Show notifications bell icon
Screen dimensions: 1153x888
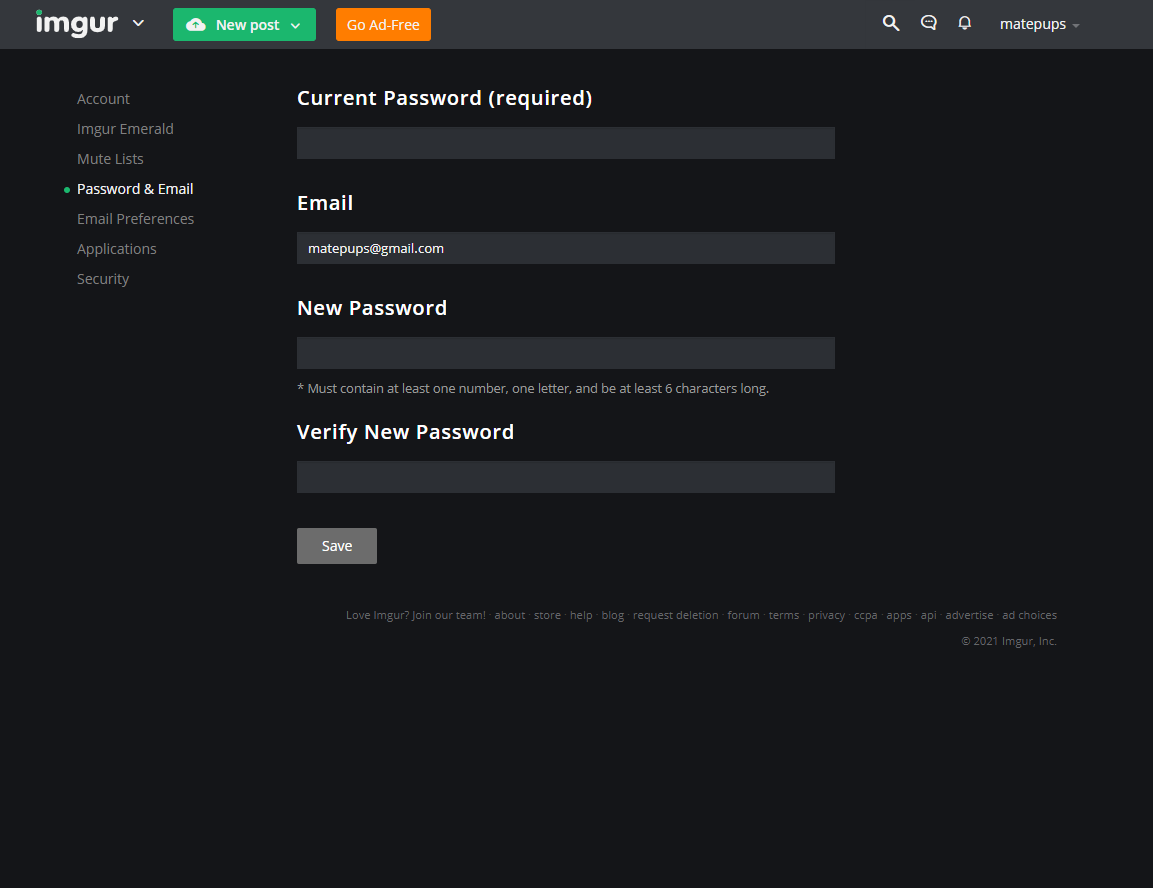pyautogui.click(x=965, y=24)
